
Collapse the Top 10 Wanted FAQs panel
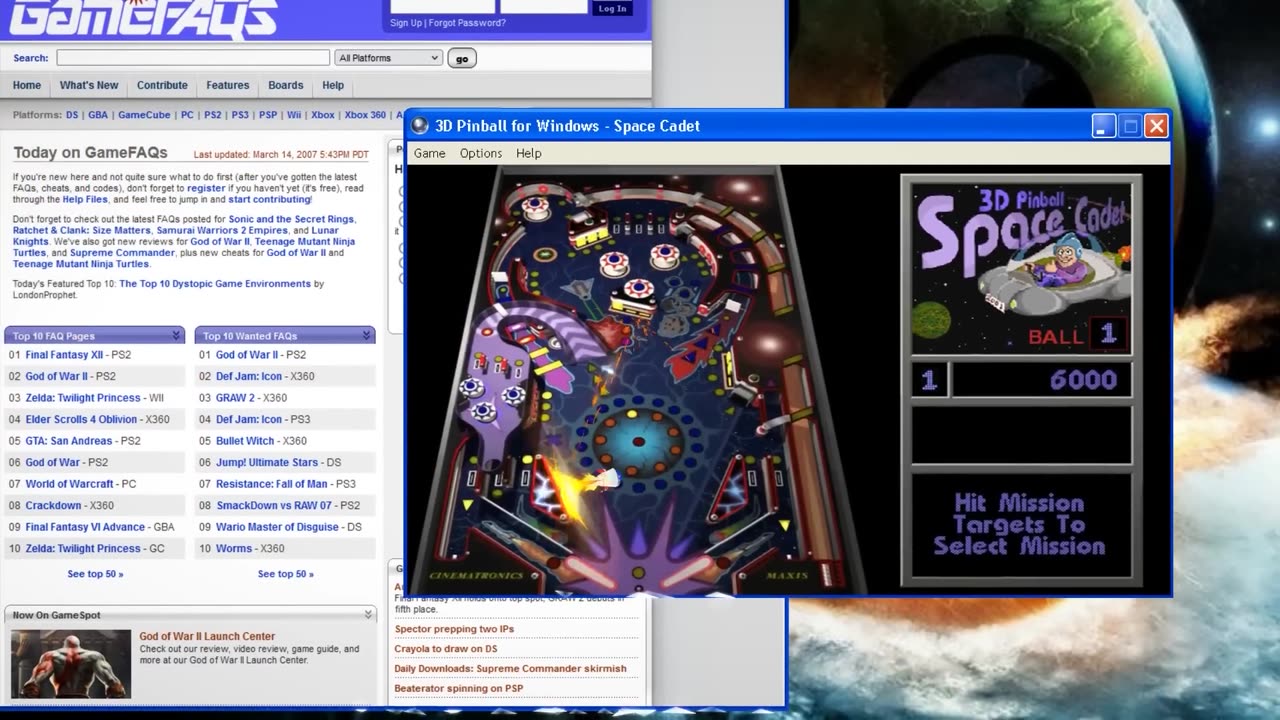[367, 336]
